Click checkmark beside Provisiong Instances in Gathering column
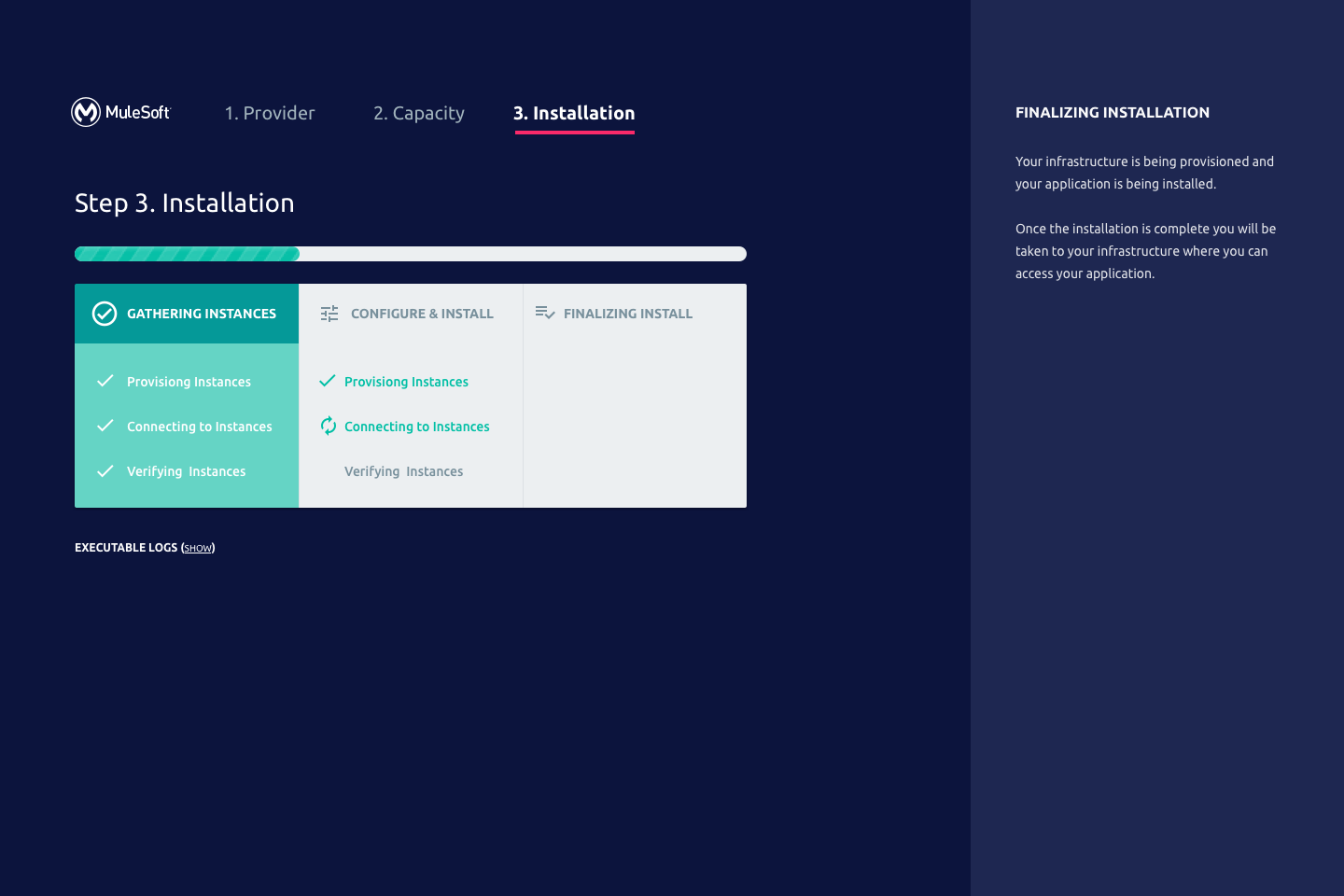This screenshot has width=1344, height=896. tap(105, 381)
